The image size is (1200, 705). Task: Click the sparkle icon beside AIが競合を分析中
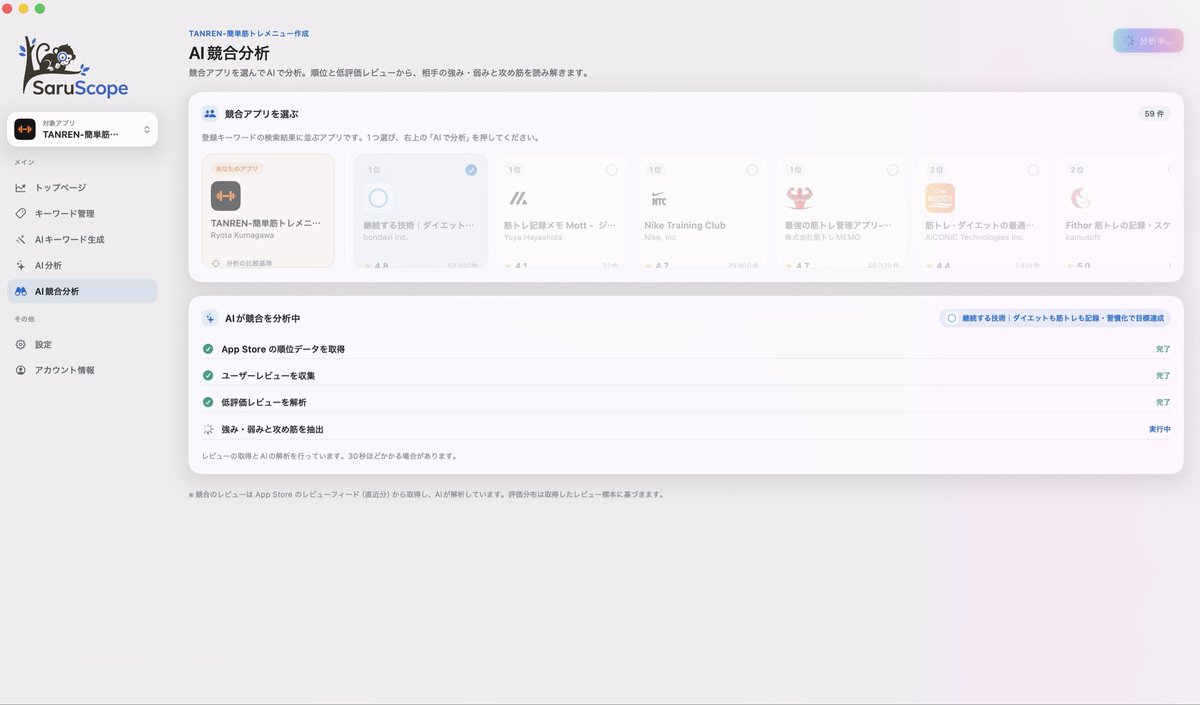click(x=210, y=318)
